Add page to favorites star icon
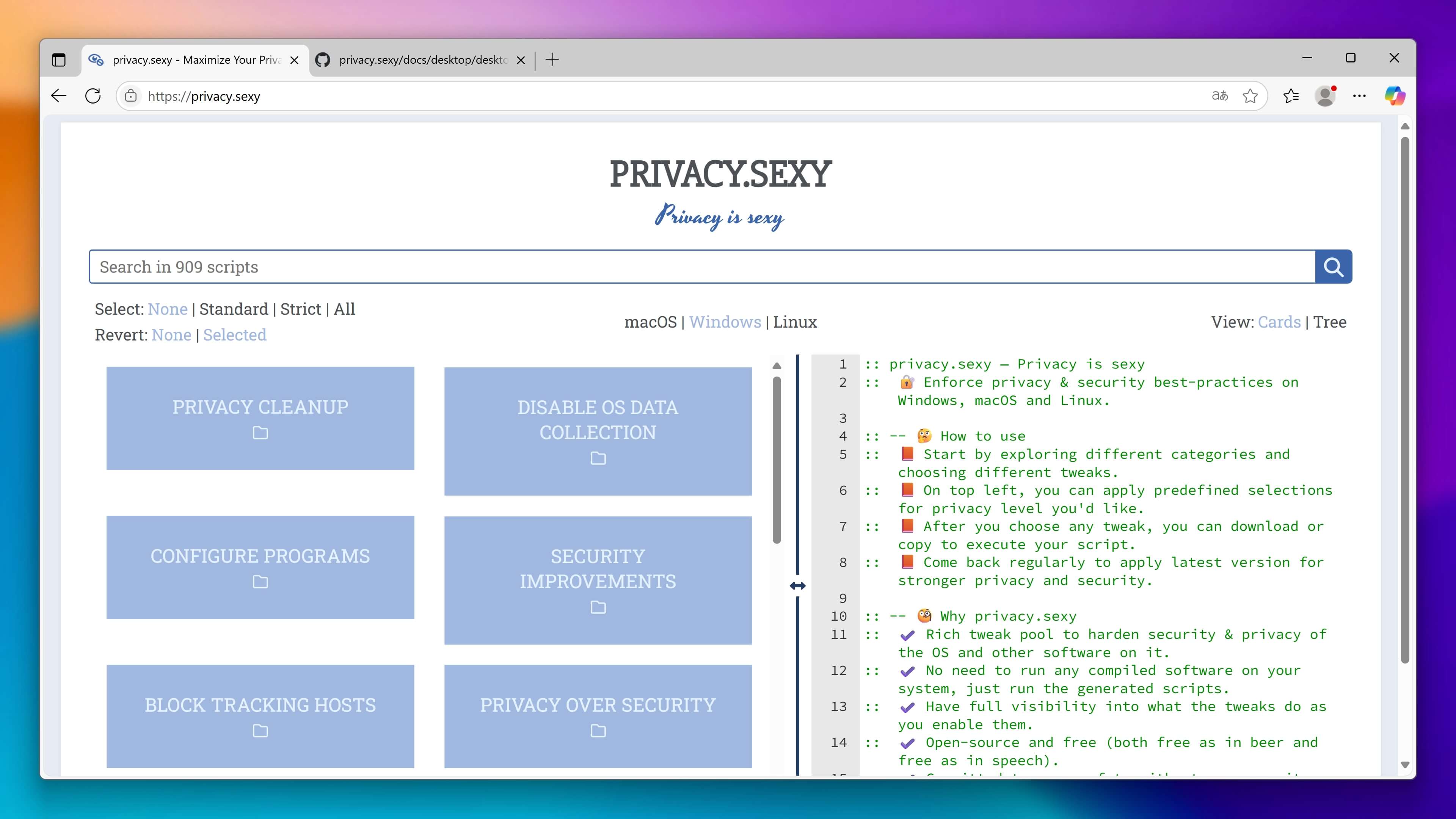Image resolution: width=1456 pixels, height=819 pixels. click(x=1250, y=96)
